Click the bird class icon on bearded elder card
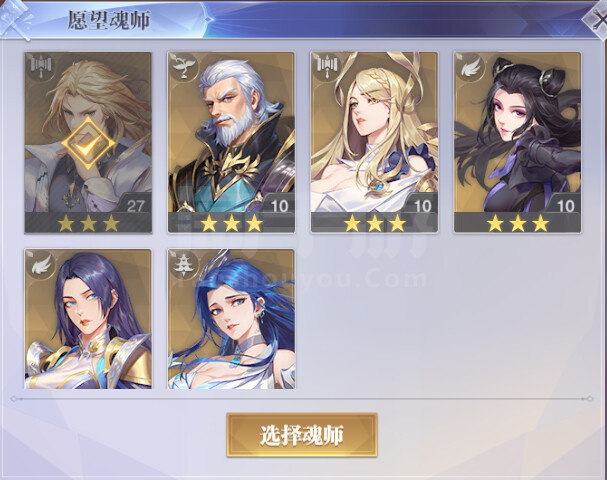This screenshot has width=607, height=480. pos(183,65)
